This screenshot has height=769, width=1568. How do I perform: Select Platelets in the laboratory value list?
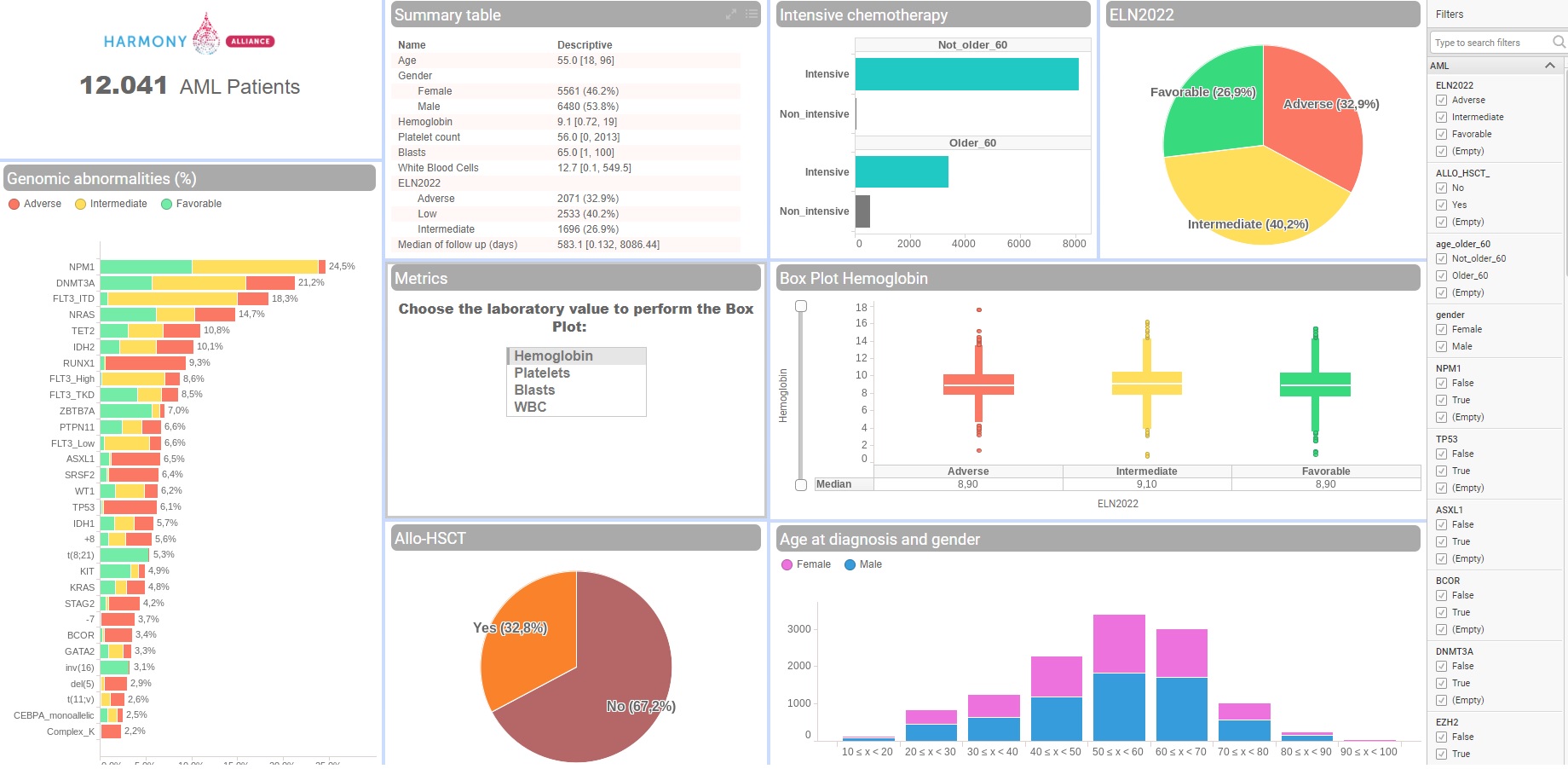tap(542, 373)
